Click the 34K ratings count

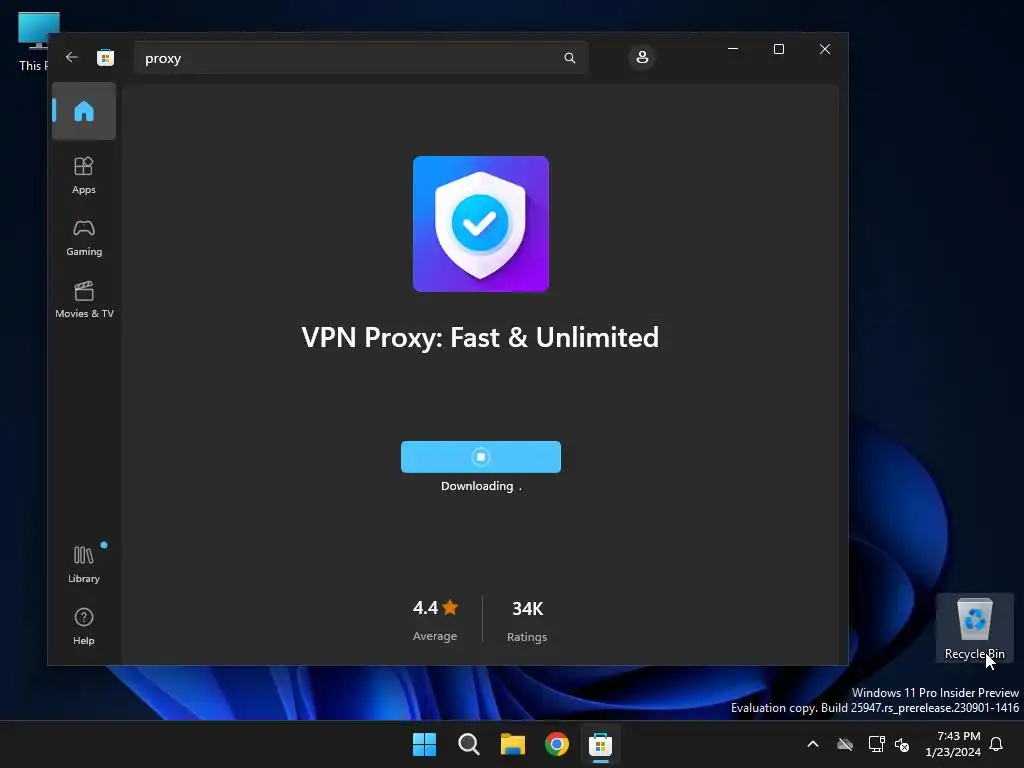[x=527, y=609]
